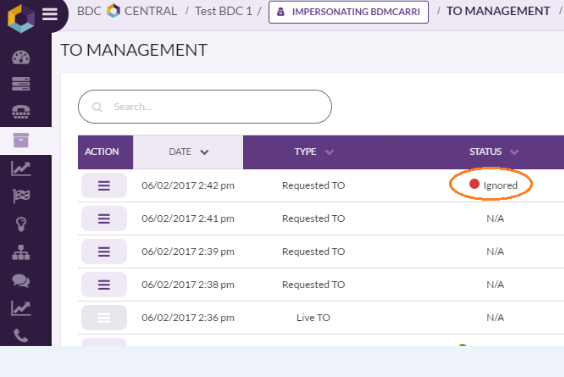Screen dimensions: 564x377
Task: Open the desk telephone sidebar icon
Action: 21,112
